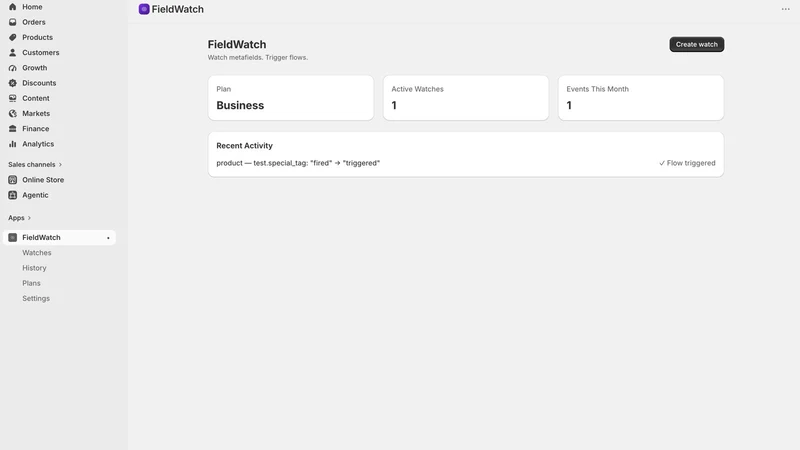This screenshot has width=800, height=450.
Task: Click the Plan Business card
Action: click(291, 98)
